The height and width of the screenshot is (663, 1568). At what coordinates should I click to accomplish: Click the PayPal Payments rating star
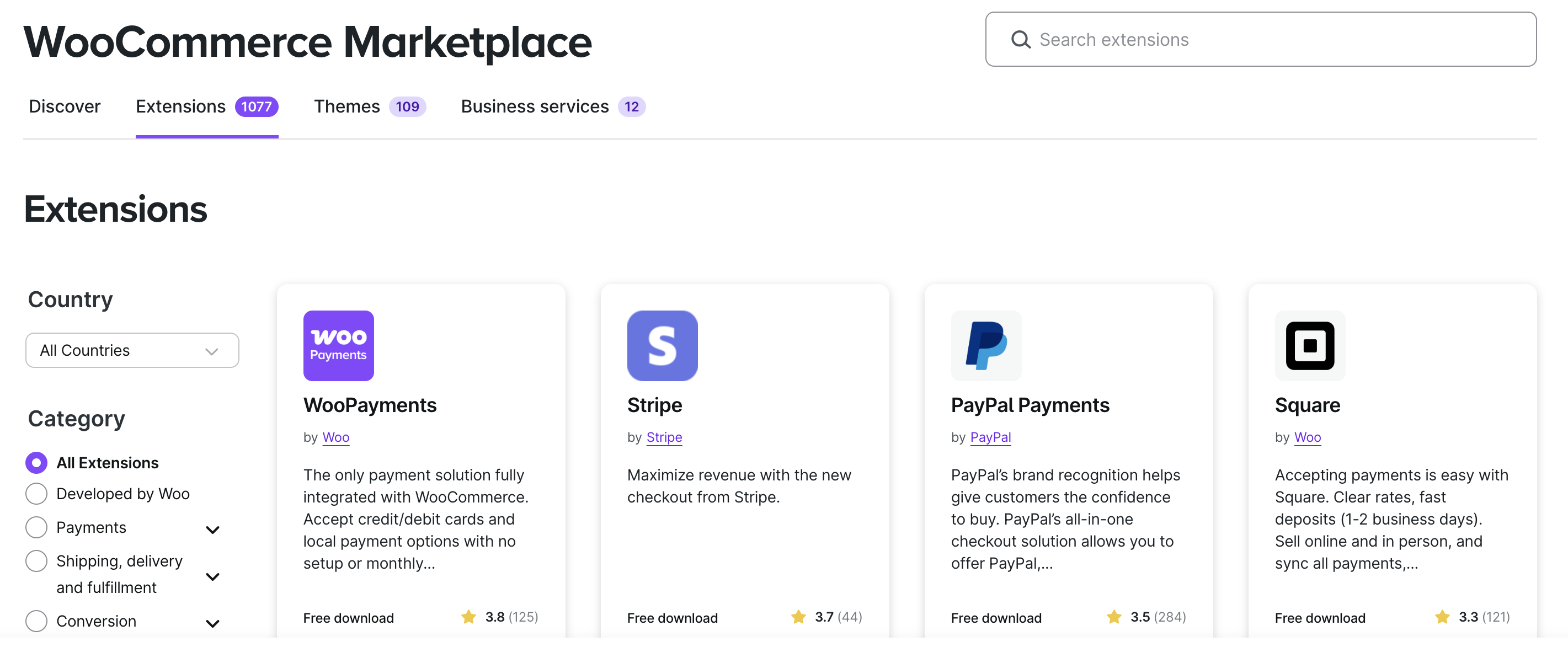click(x=1114, y=617)
